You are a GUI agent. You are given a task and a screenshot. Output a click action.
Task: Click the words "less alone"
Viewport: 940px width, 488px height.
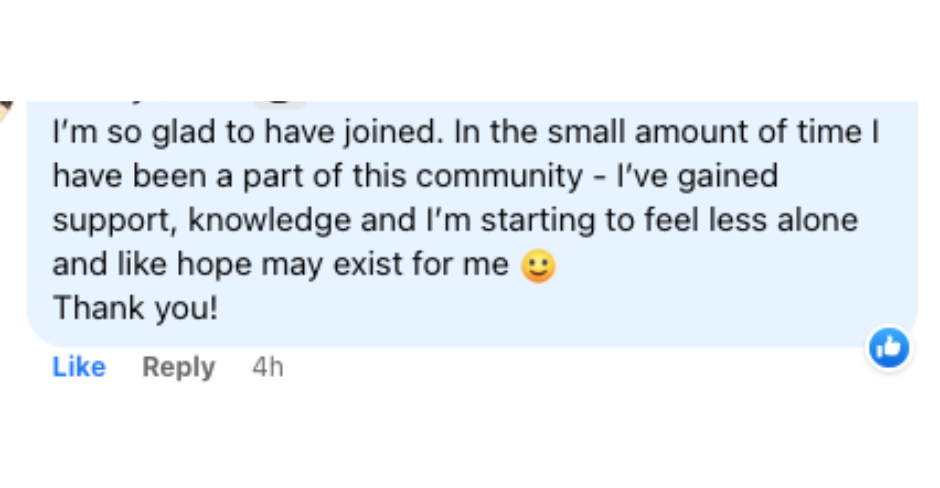click(792, 220)
